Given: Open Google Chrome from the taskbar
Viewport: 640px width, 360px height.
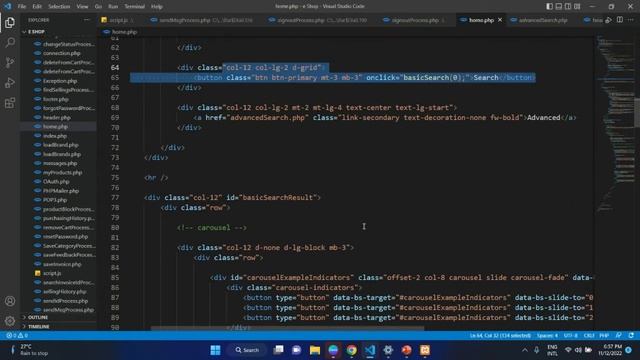Looking at the screenshot, I should (x=351, y=350).
